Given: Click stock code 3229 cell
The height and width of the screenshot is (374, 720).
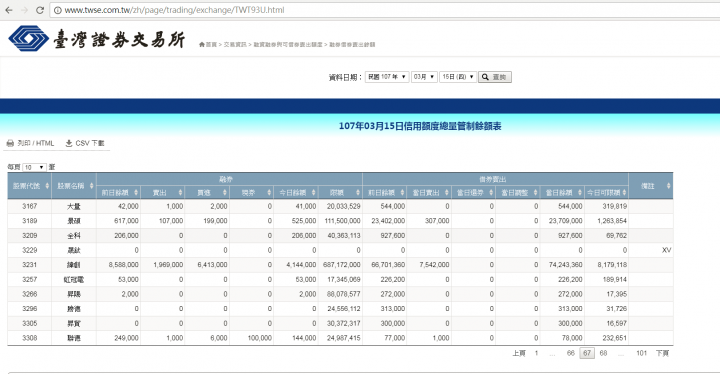Looking at the screenshot, I should tap(29, 250).
